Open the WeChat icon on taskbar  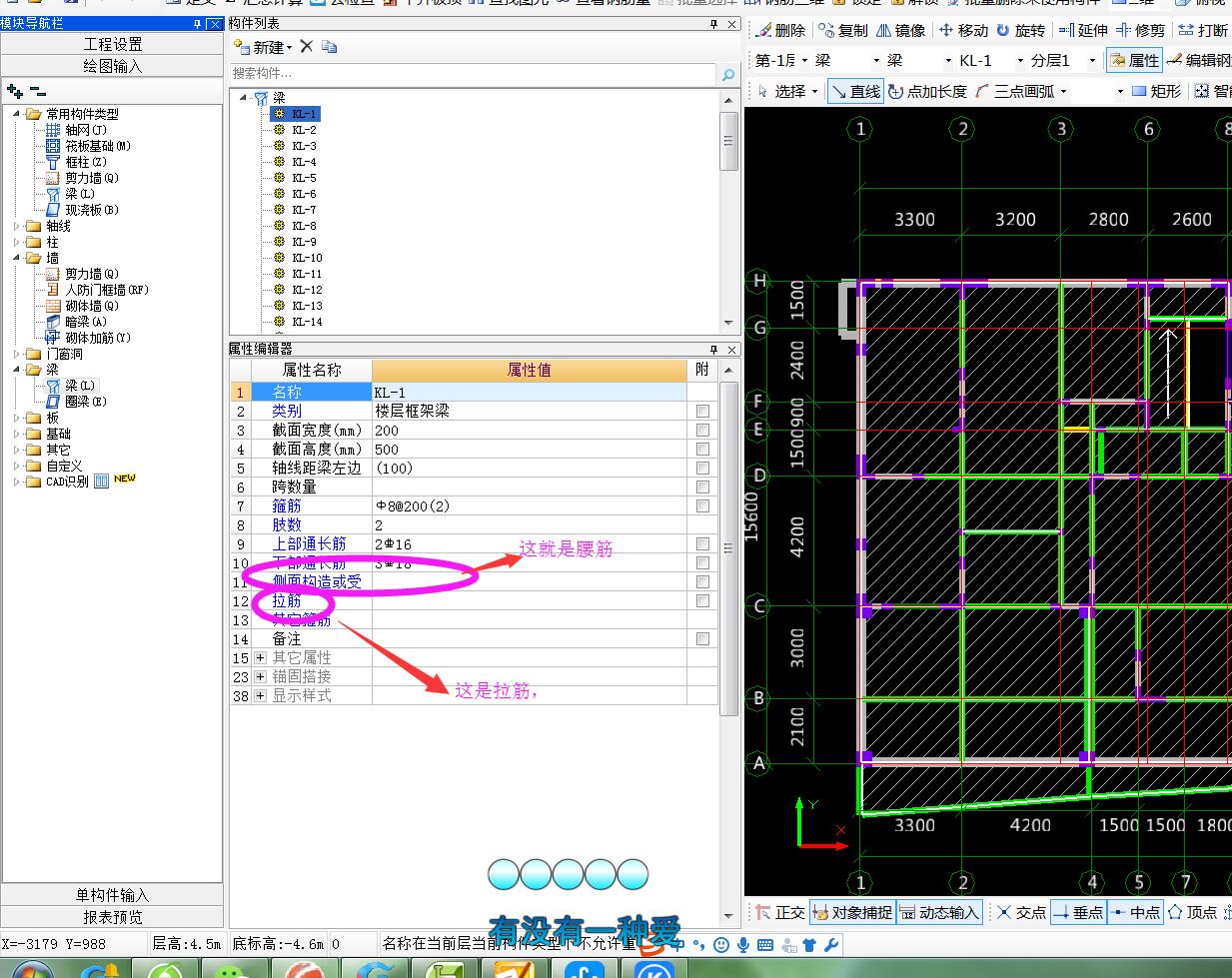point(237,970)
